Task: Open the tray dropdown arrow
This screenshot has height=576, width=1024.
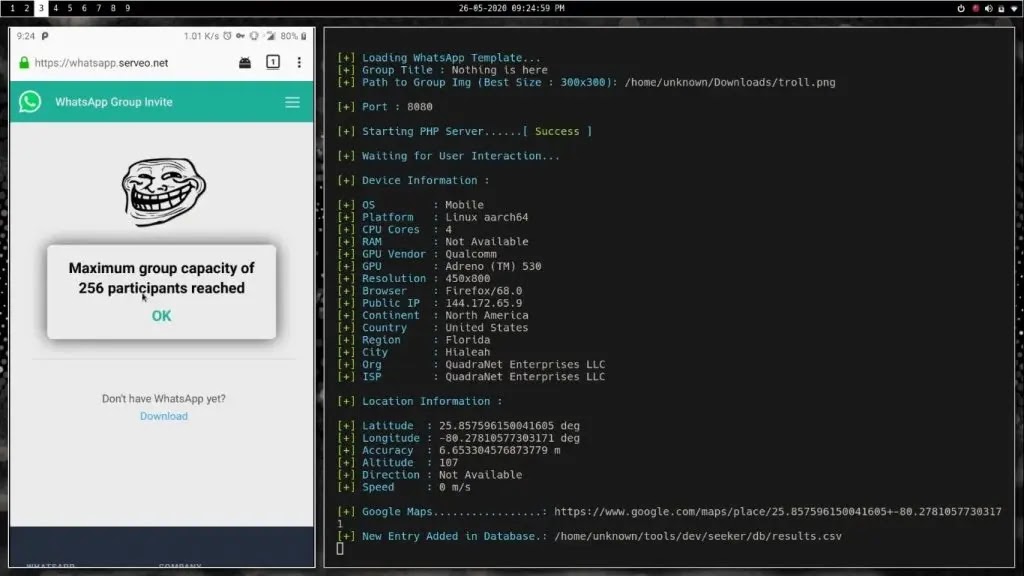Action: (x=1014, y=8)
